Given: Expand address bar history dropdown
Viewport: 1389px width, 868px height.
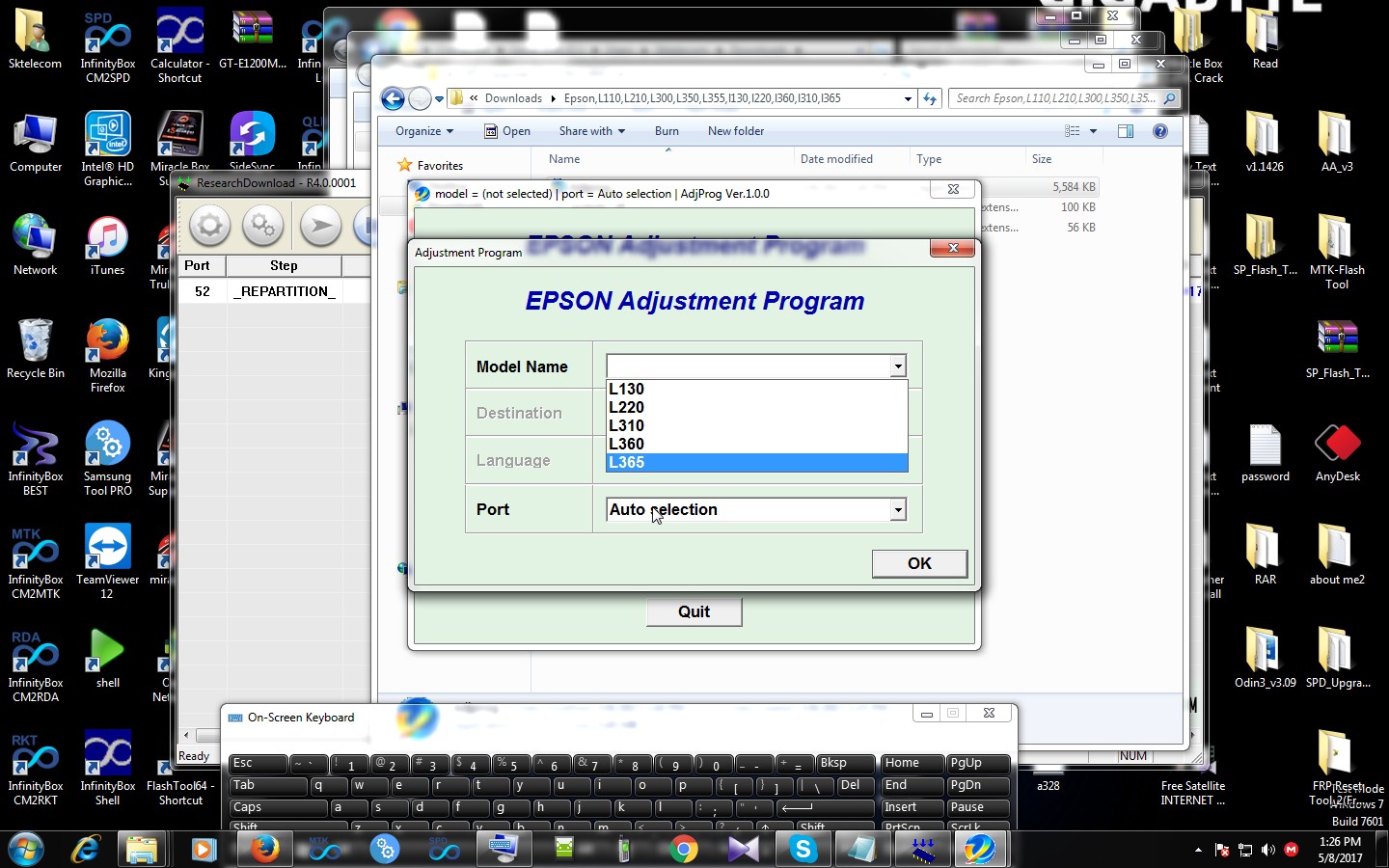Looking at the screenshot, I should [x=908, y=98].
